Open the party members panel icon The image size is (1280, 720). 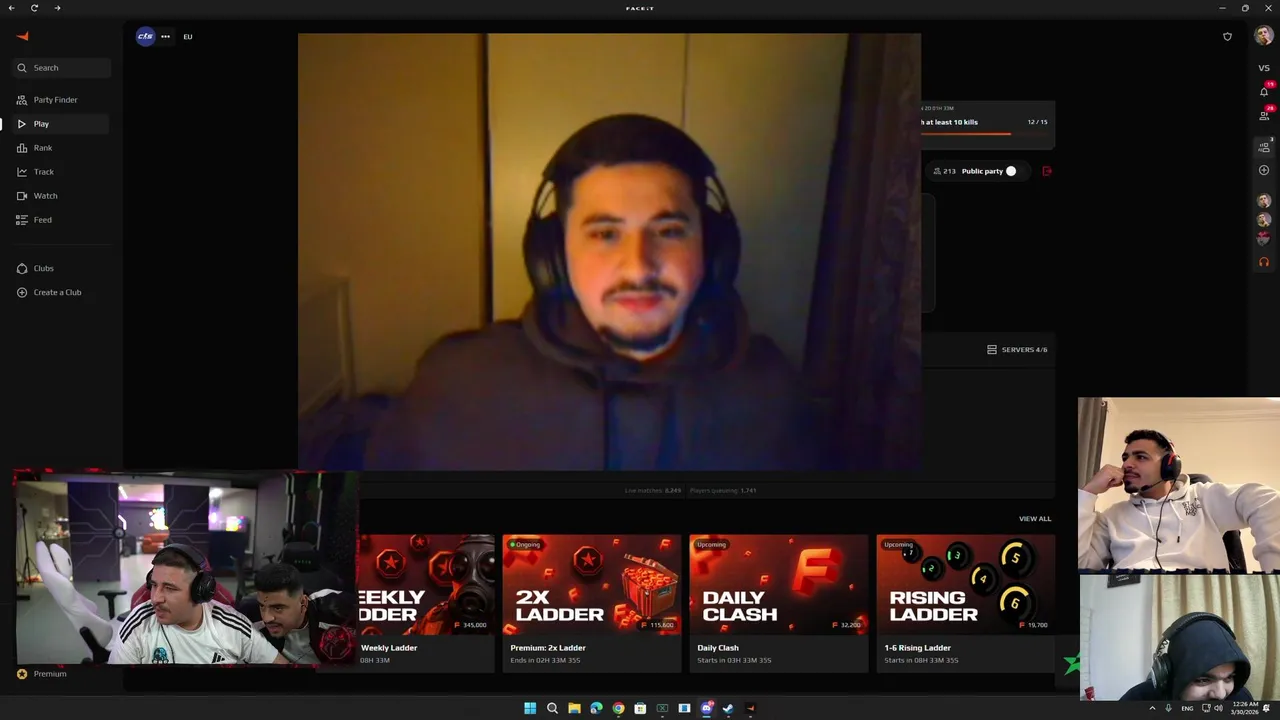point(1264,147)
